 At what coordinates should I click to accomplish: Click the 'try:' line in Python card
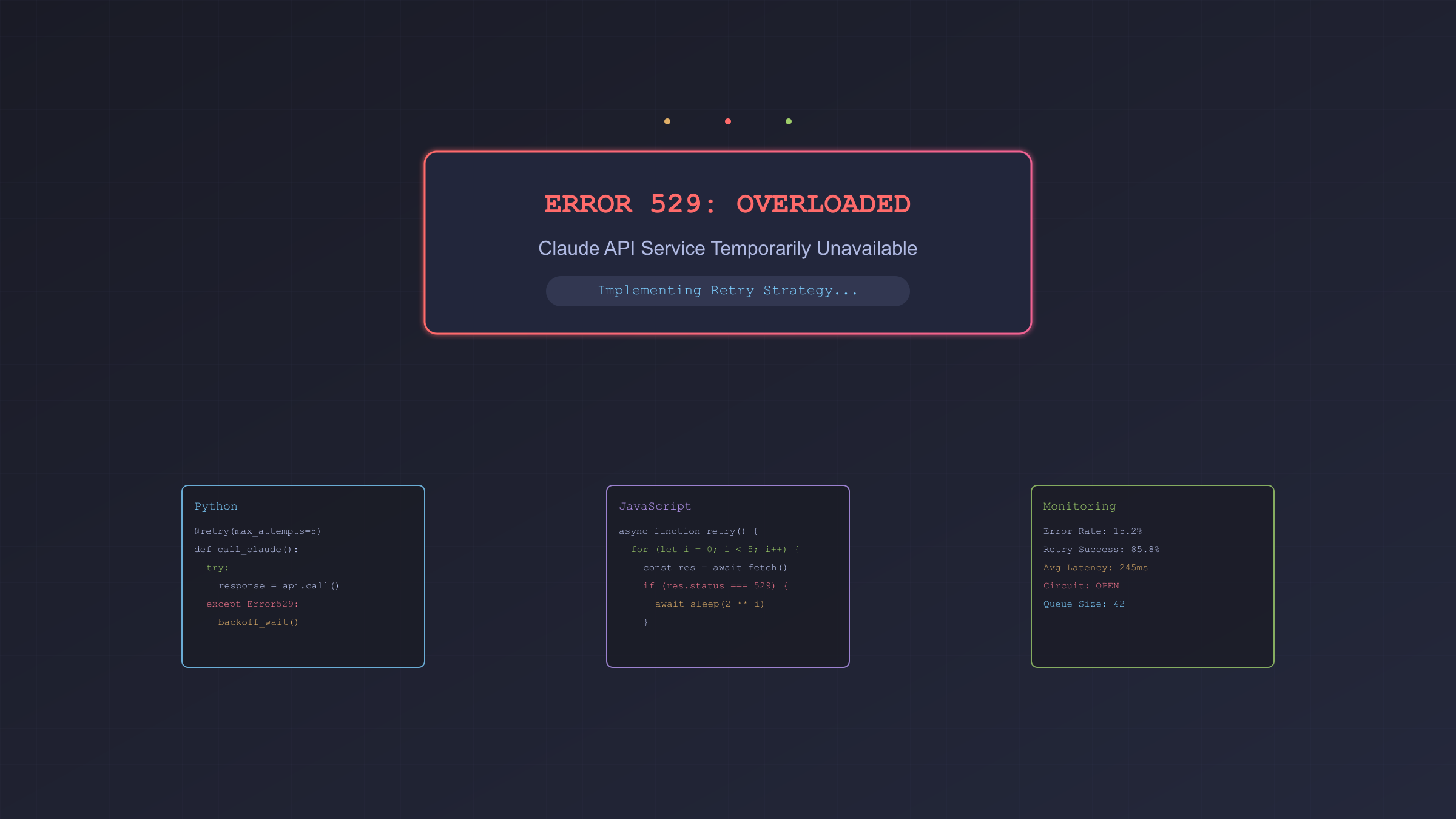218,568
